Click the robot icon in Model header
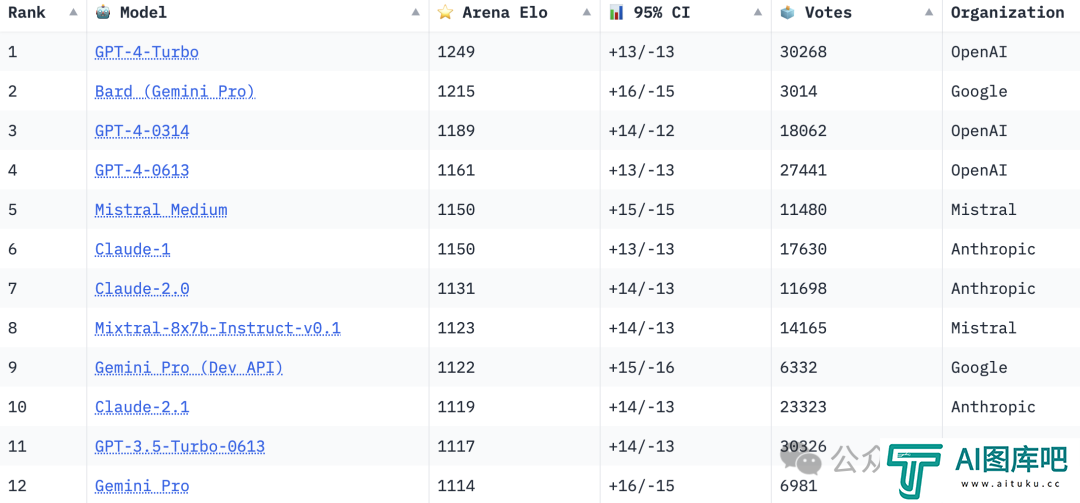1080x503 pixels. [103, 12]
